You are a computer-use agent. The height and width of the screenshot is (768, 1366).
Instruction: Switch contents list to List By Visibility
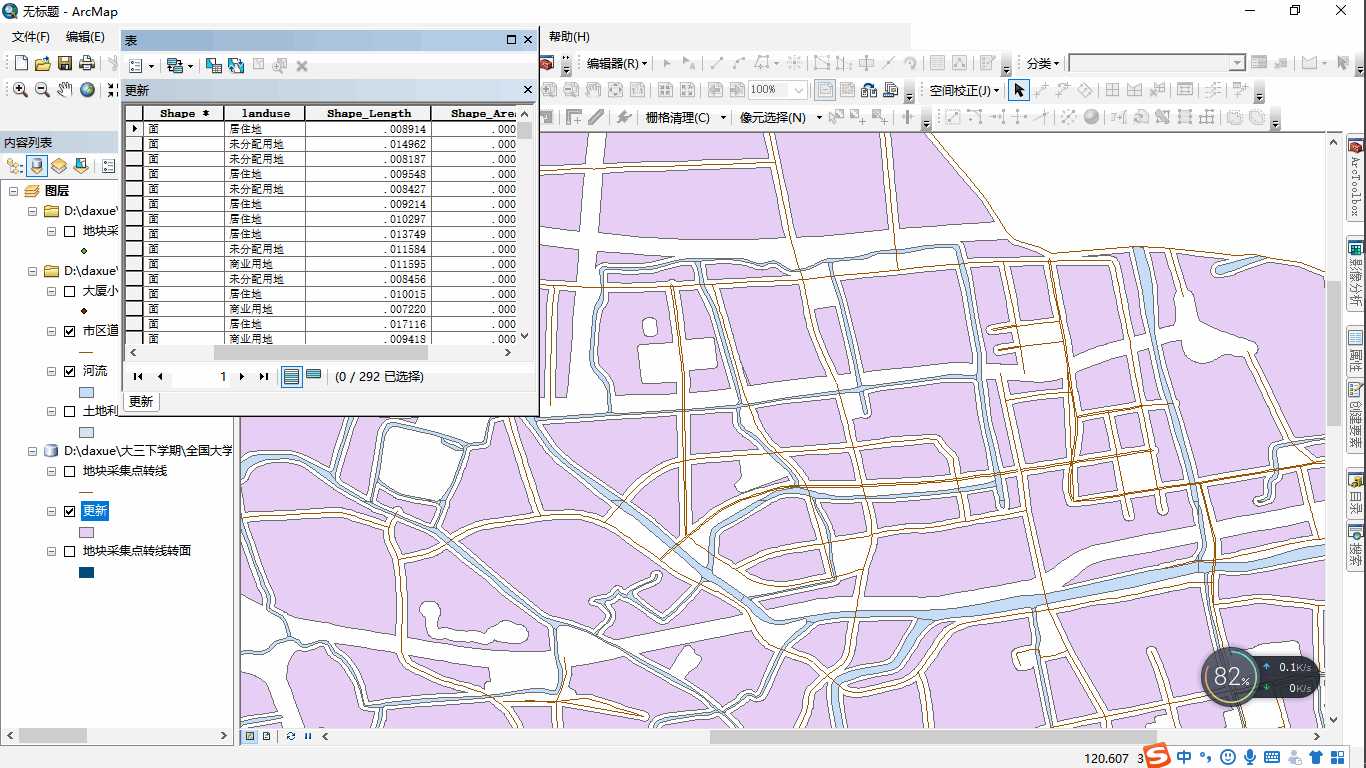[x=59, y=166]
